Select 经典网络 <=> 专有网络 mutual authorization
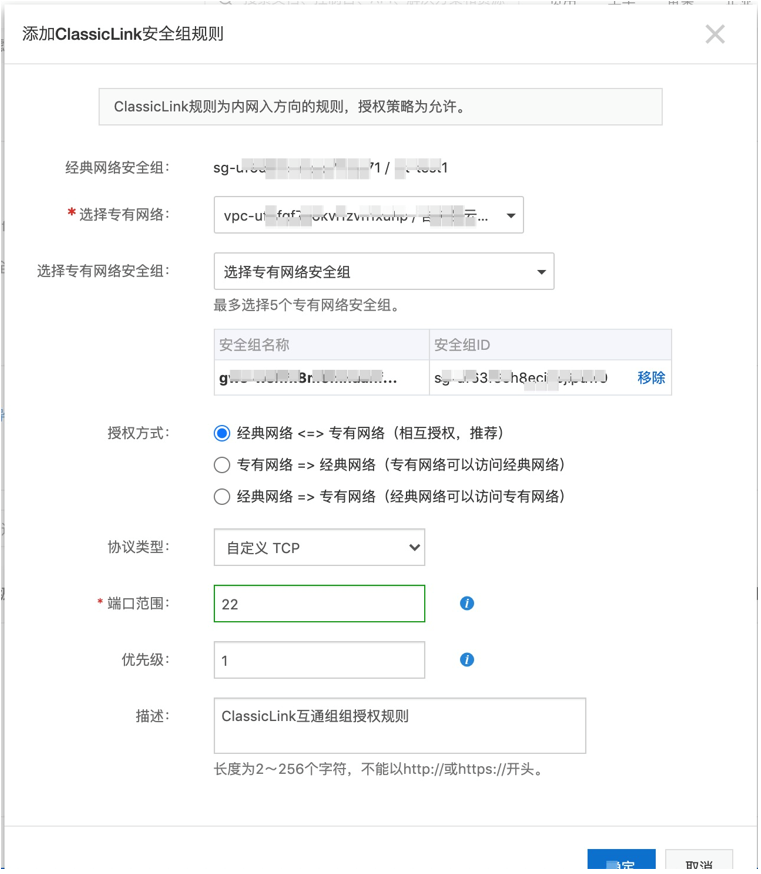761x874 pixels. [x=222, y=433]
